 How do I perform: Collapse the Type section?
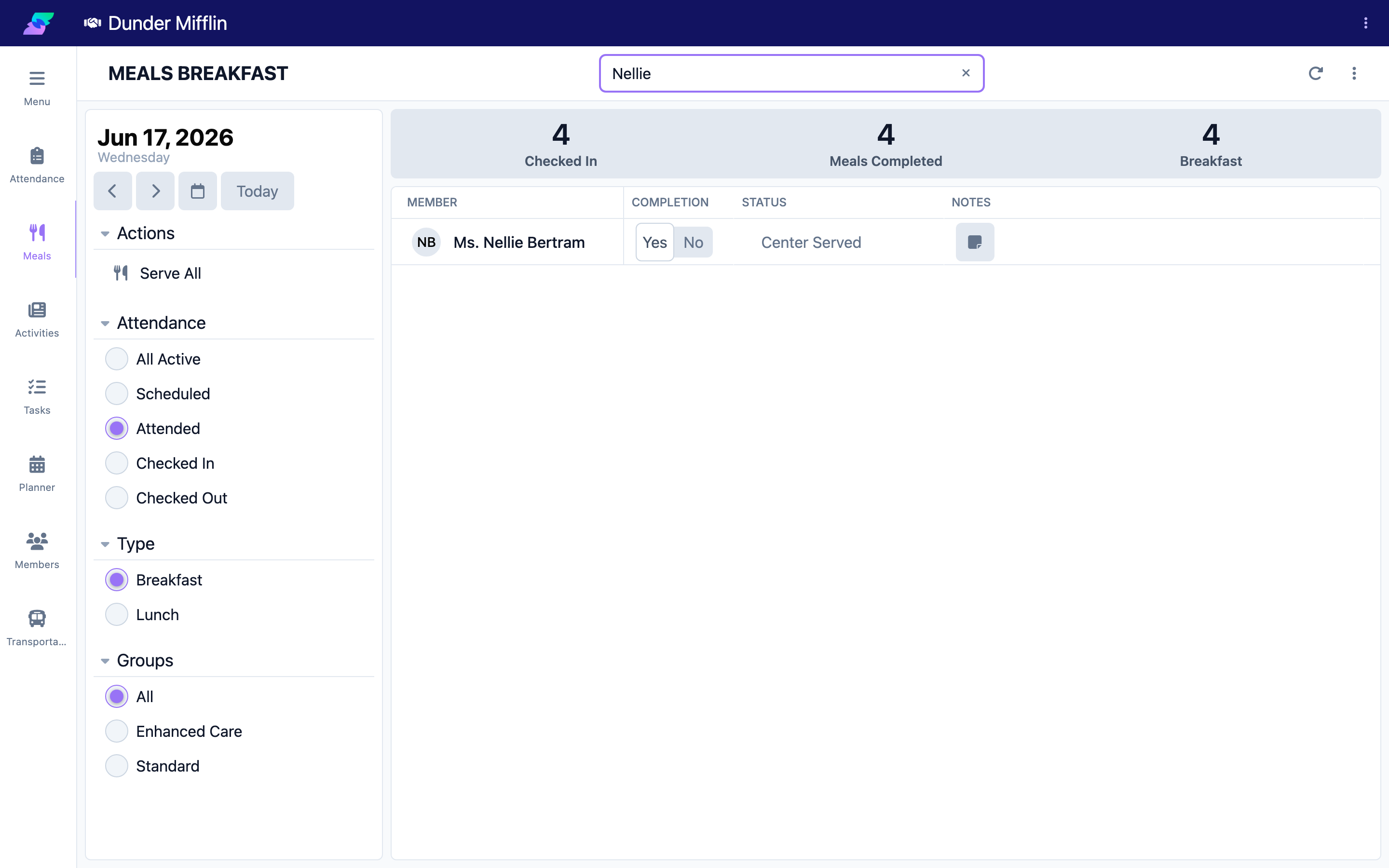pos(105,544)
